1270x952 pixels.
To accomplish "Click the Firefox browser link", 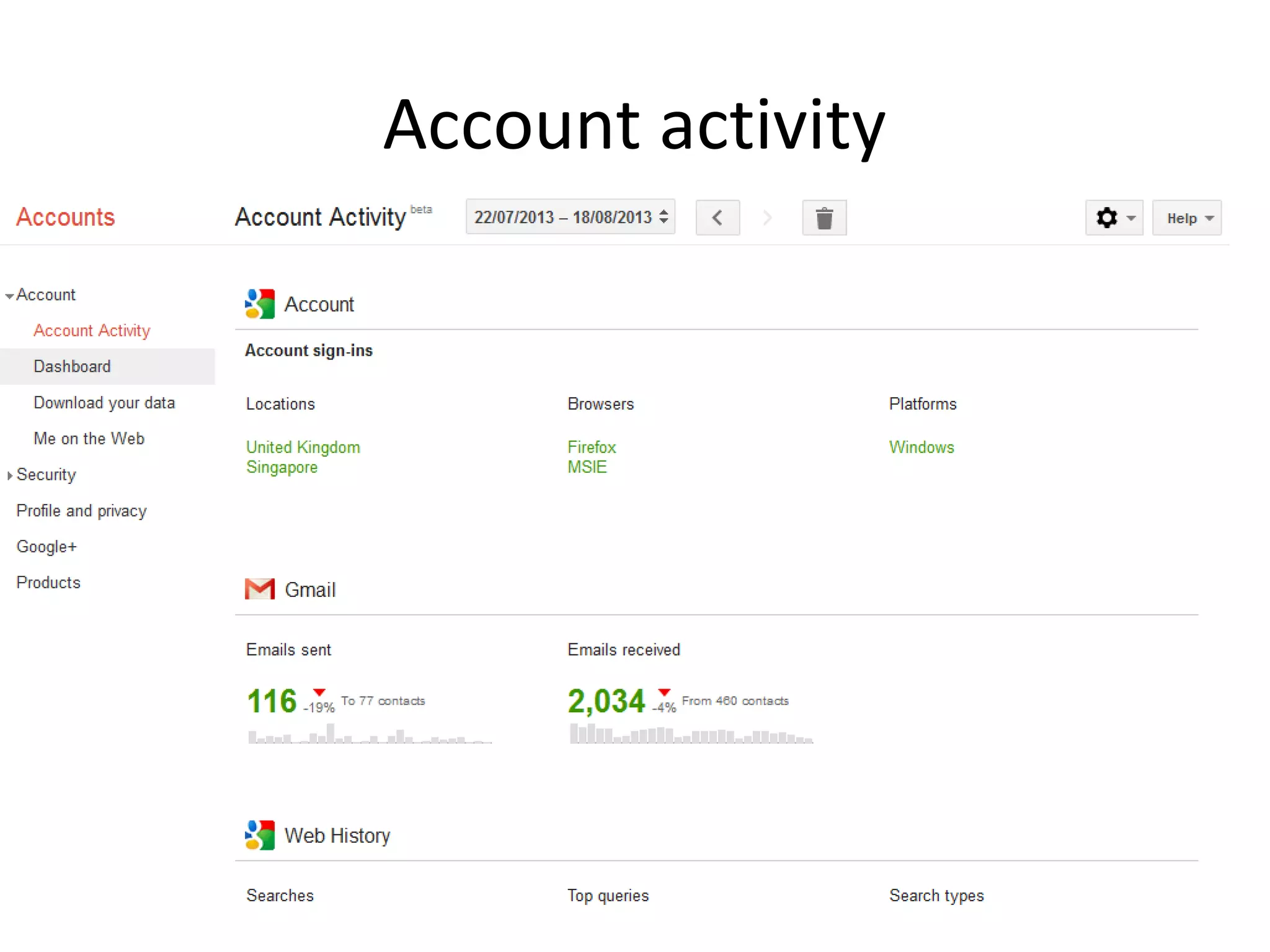I will pos(592,447).
